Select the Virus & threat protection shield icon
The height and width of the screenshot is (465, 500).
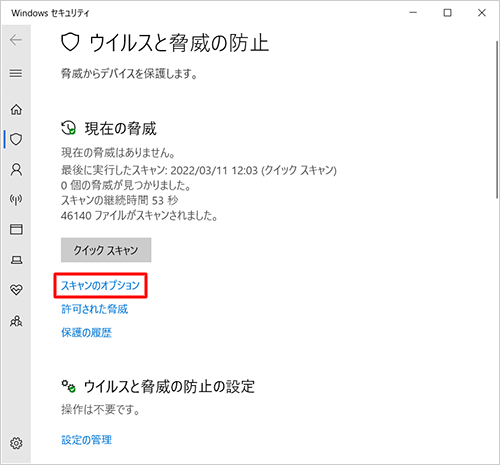coord(16,139)
